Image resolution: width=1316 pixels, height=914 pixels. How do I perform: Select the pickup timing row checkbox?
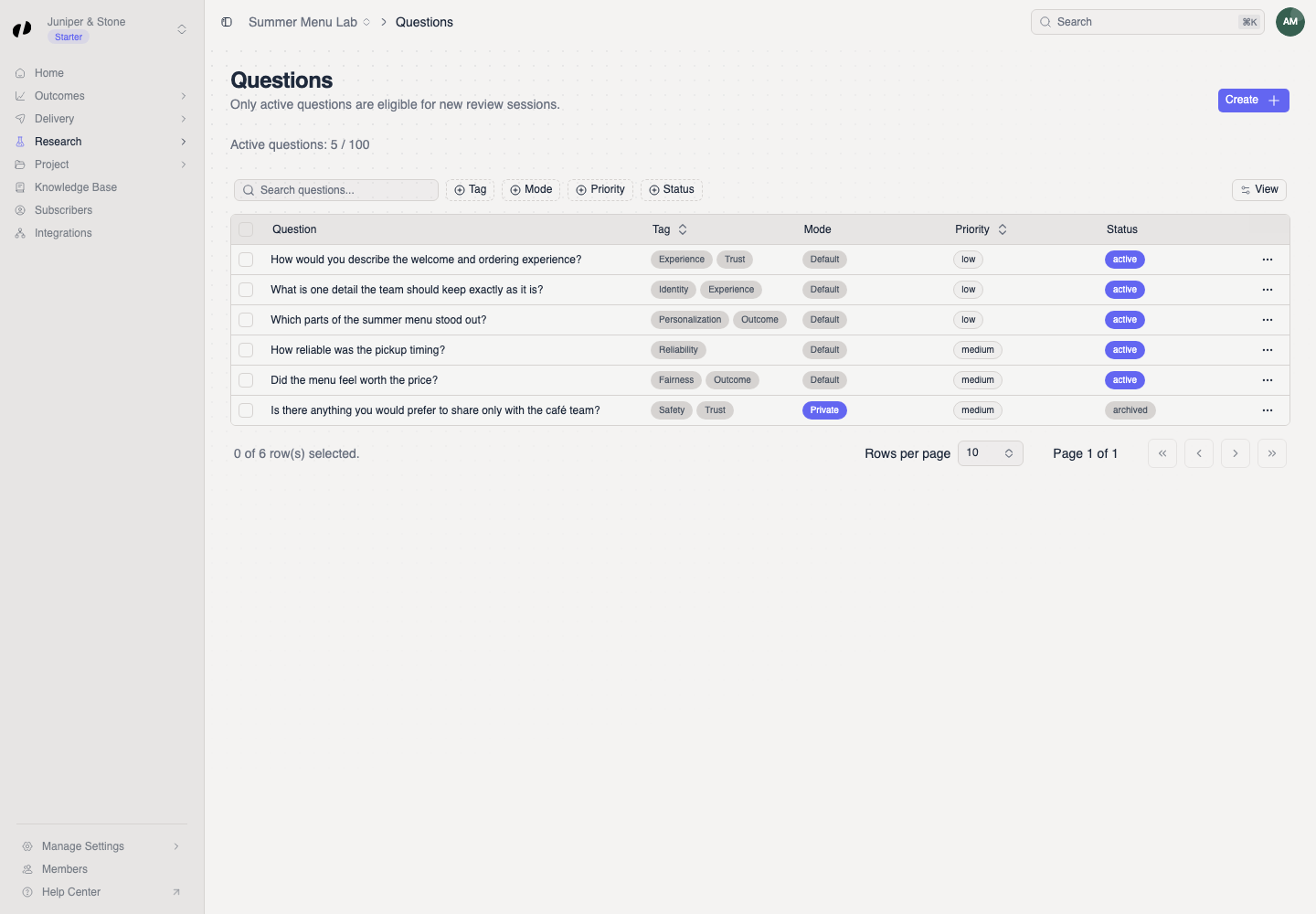246,350
